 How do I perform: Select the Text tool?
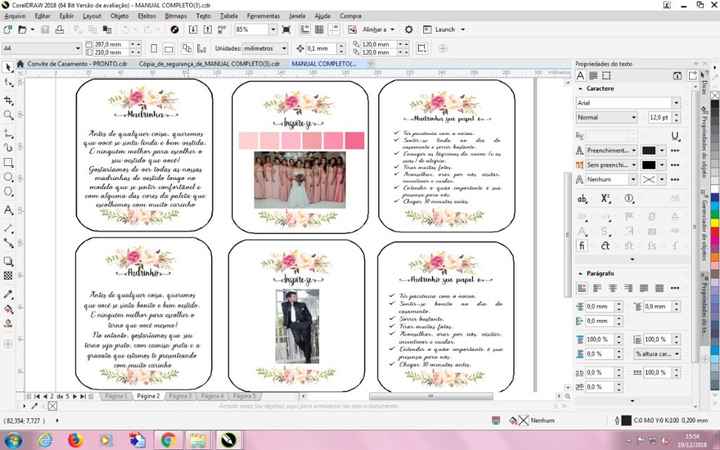[x=8, y=210]
